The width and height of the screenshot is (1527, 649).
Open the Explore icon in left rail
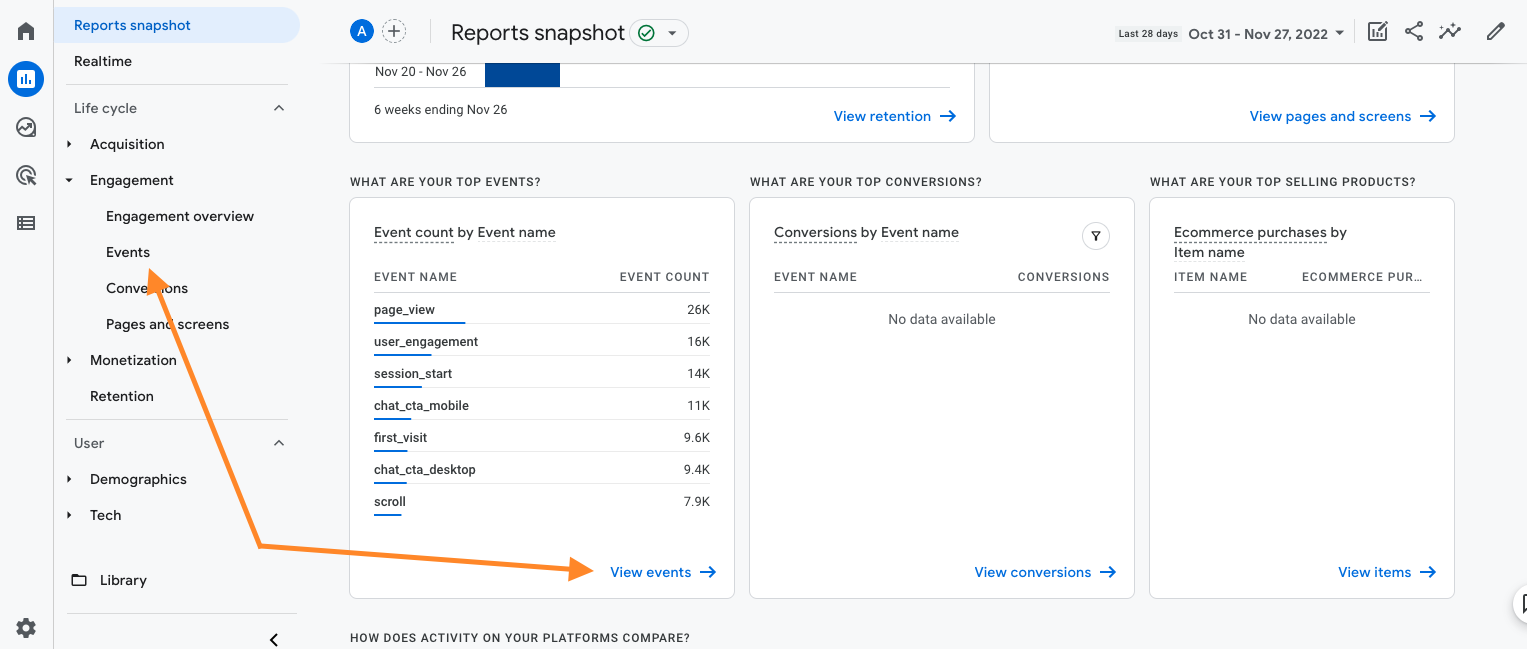coord(26,127)
